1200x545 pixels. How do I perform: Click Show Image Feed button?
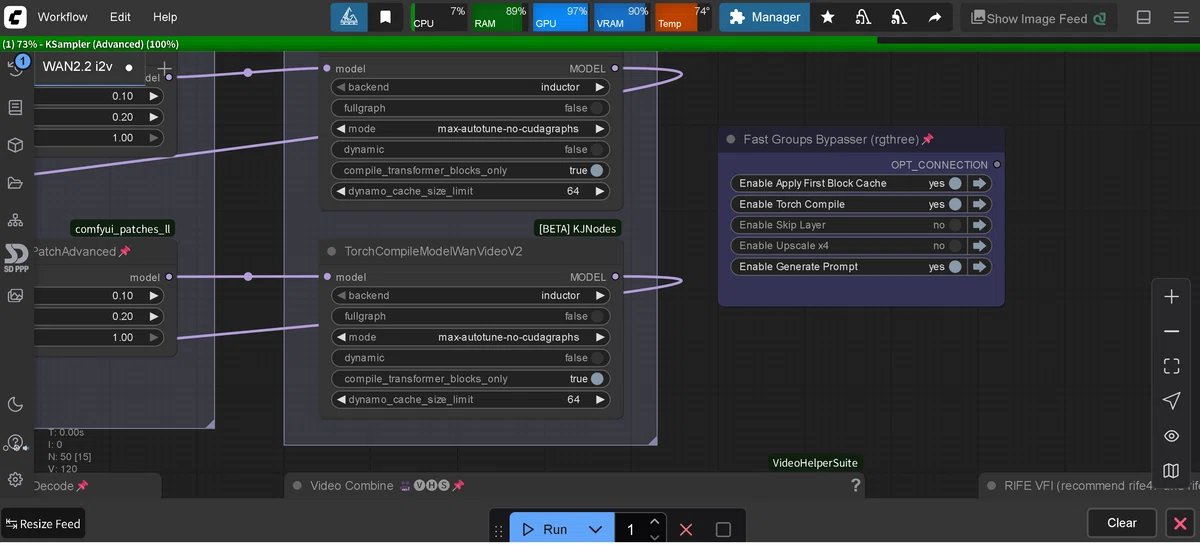(x=1039, y=18)
